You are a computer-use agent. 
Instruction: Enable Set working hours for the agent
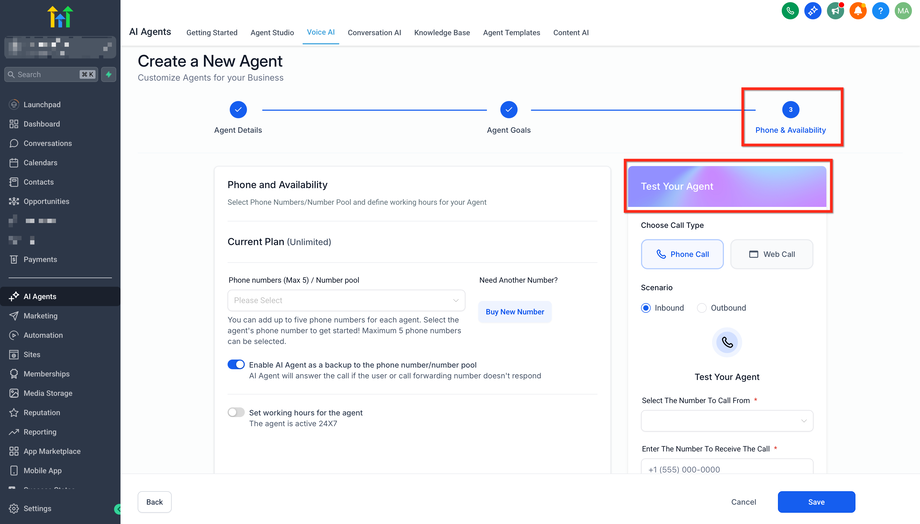pyautogui.click(x=236, y=413)
